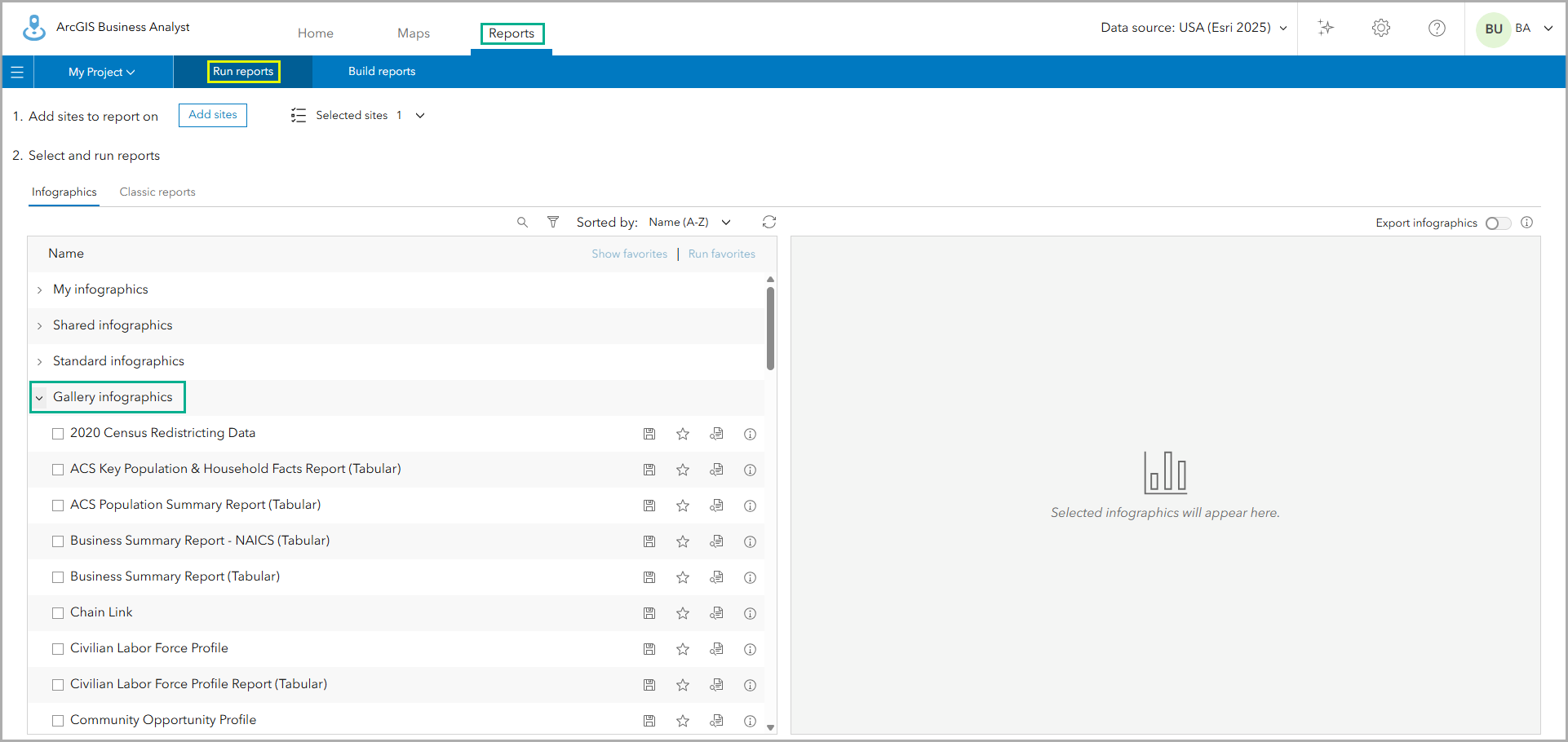Preview ACS Key Population & Household Facts Report

tap(716, 470)
